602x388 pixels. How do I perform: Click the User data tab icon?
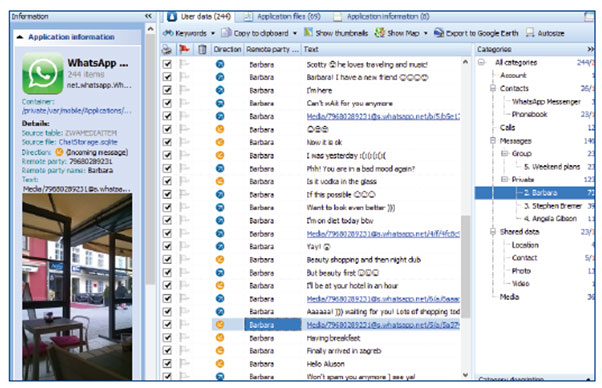click(172, 17)
